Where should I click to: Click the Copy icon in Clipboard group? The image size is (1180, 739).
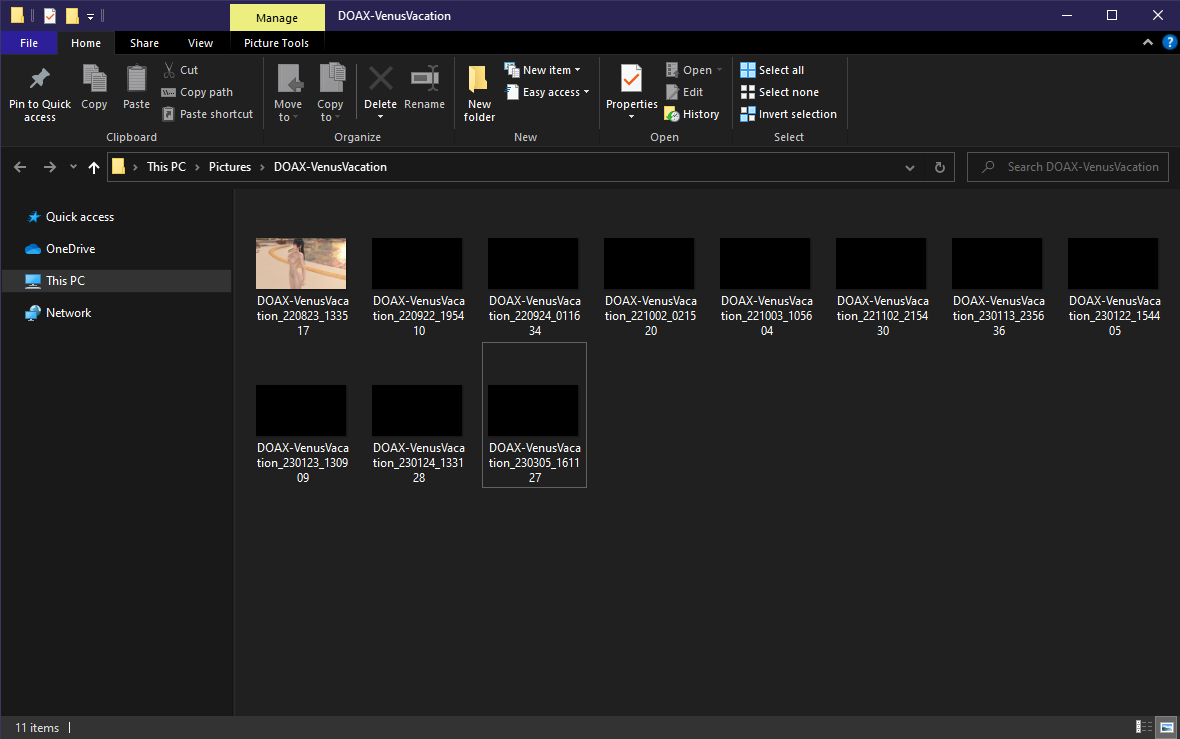tap(94, 78)
